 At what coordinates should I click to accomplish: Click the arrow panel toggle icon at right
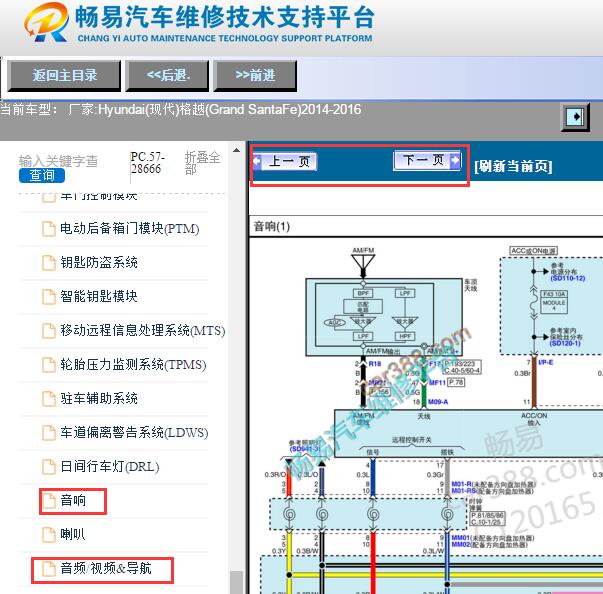575,117
